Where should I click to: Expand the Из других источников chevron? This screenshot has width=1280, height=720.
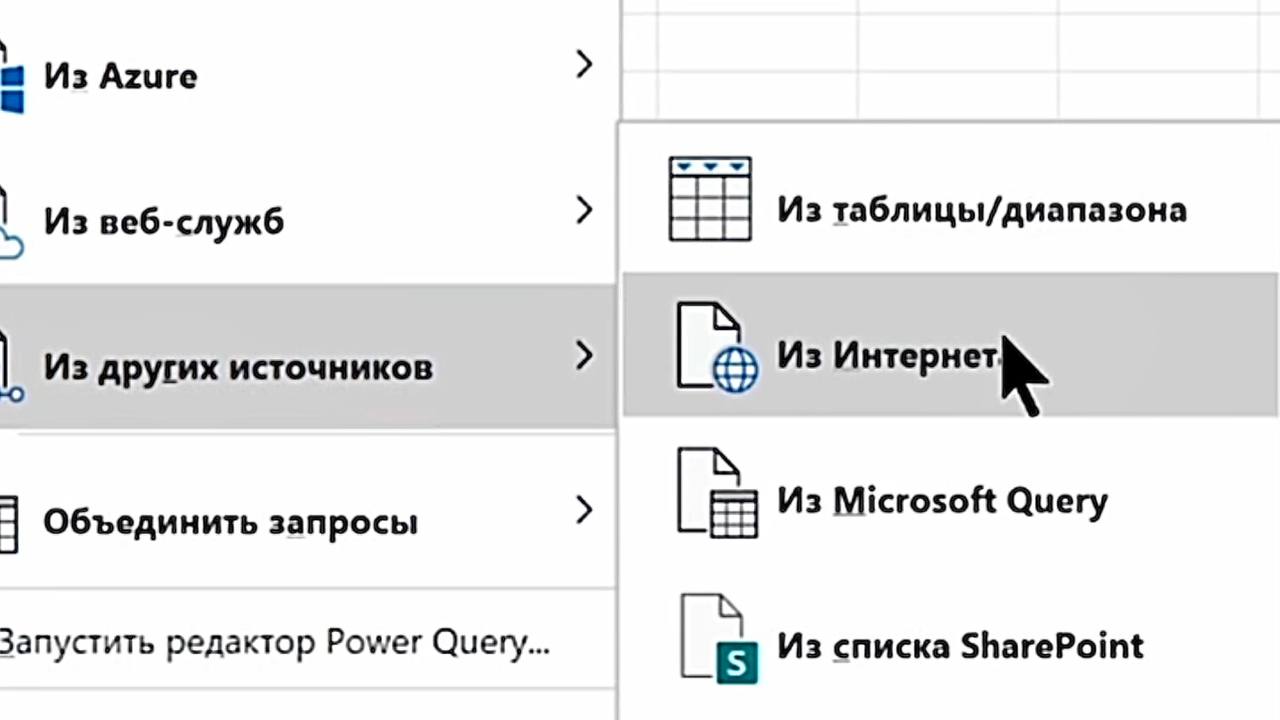(x=584, y=355)
